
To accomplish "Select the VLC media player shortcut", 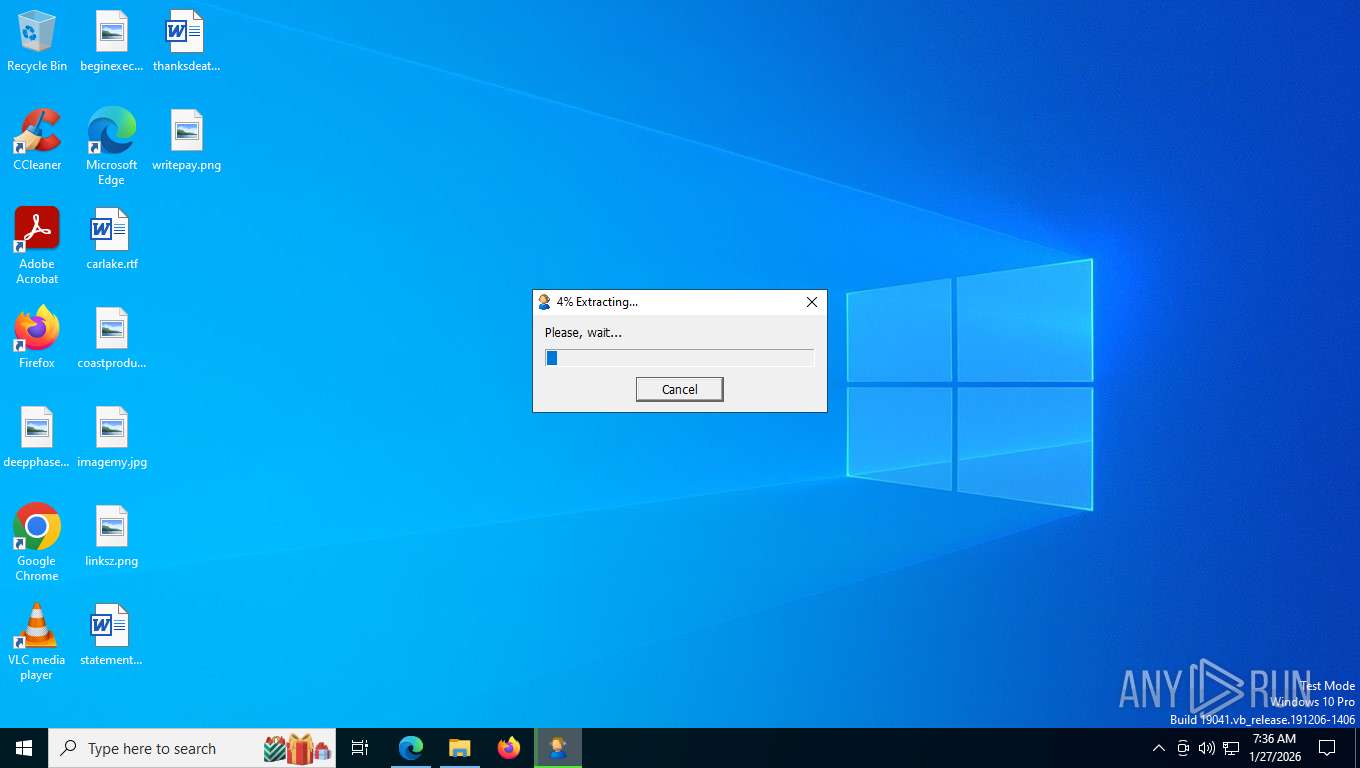I will (x=37, y=642).
